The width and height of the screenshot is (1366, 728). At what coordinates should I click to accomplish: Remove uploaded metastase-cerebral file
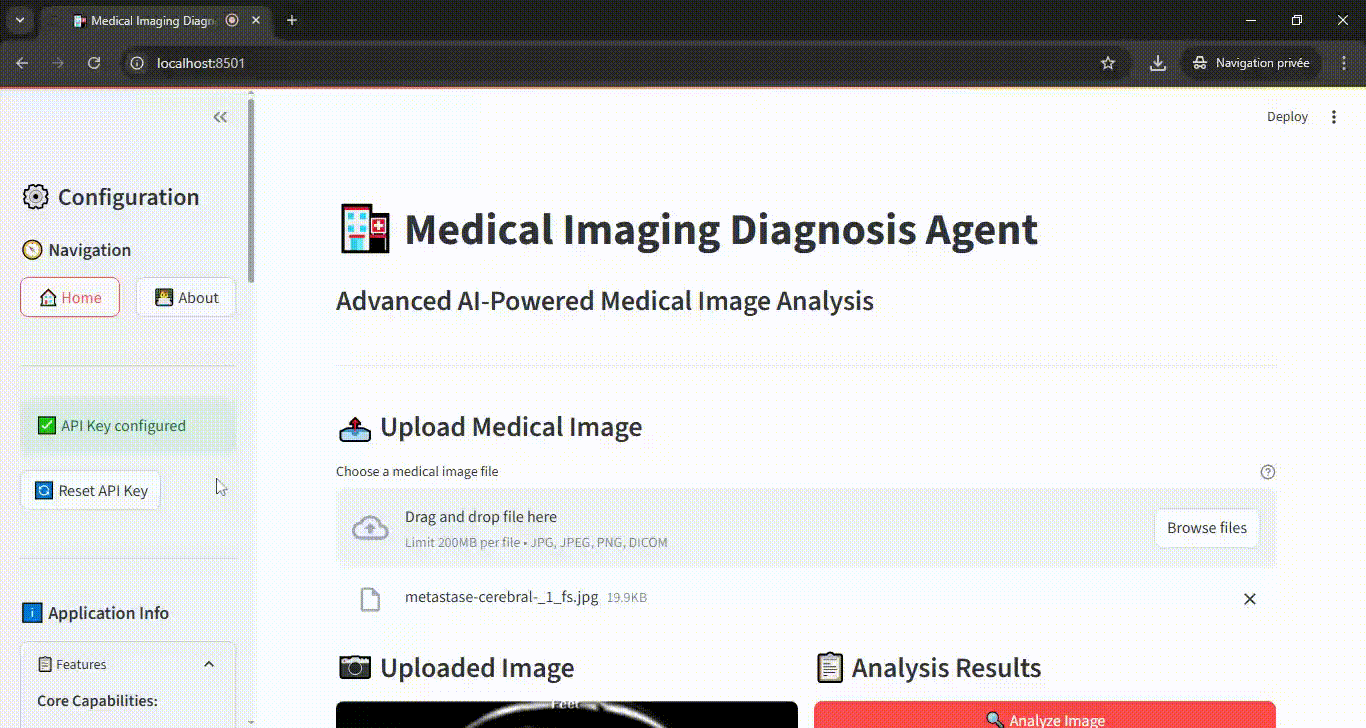(1249, 599)
